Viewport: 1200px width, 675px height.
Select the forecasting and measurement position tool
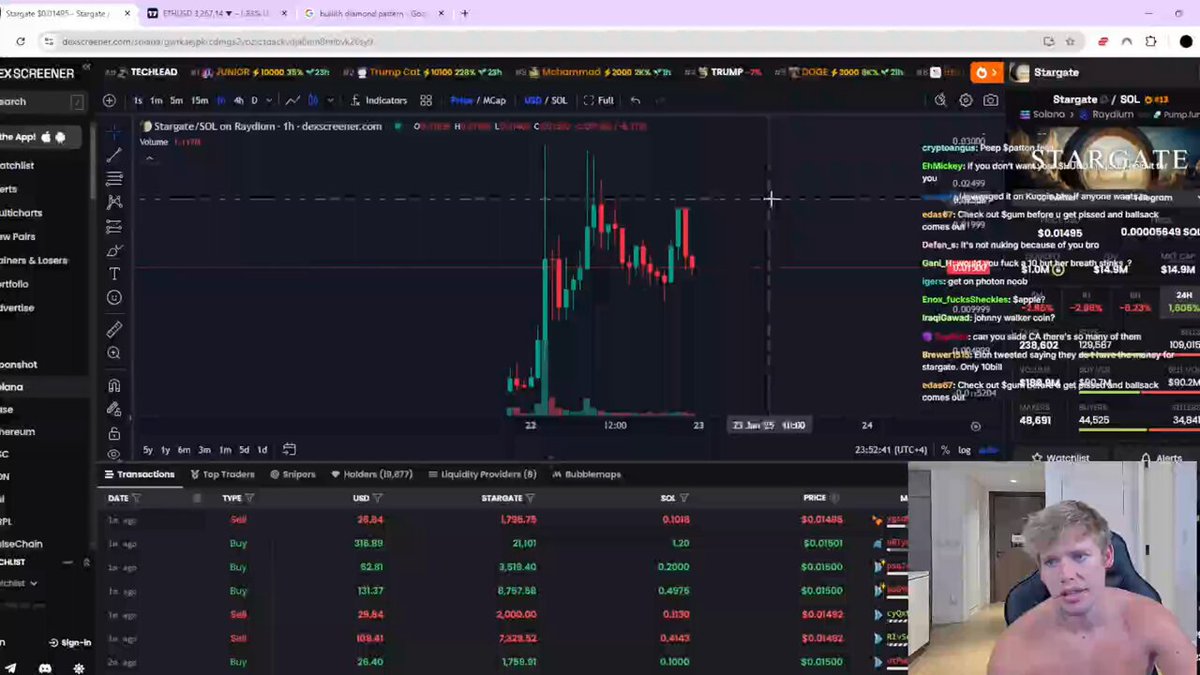pos(114,226)
